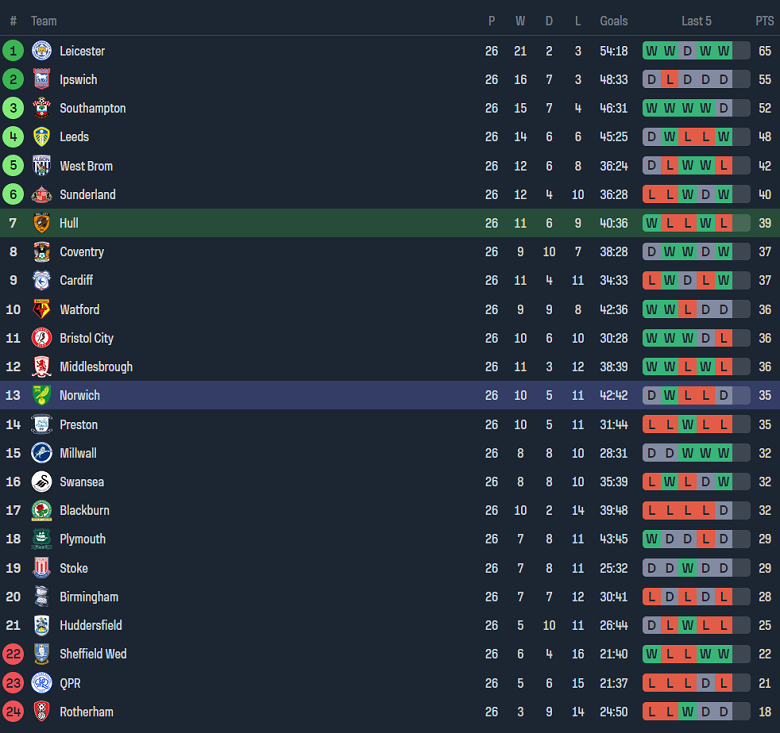Open the Sunderland team link

pyautogui.click(x=87, y=195)
